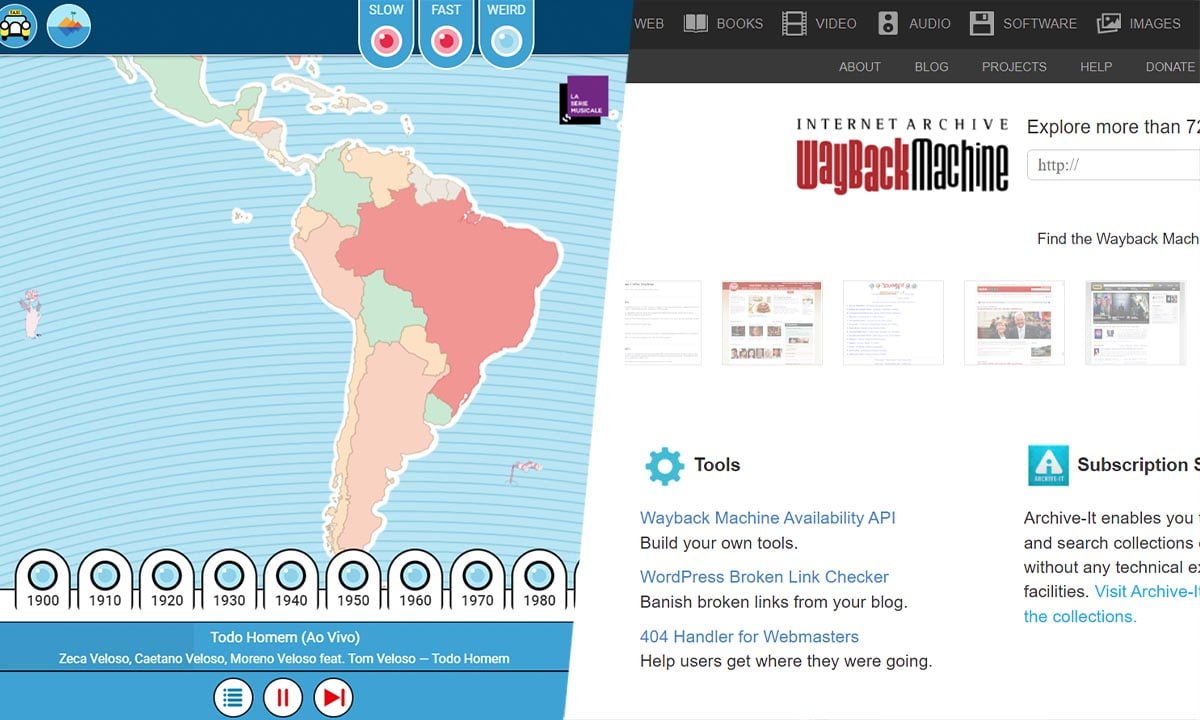
Task: Open the BOOKS section in Internet Archive
Action: [740, 23]
